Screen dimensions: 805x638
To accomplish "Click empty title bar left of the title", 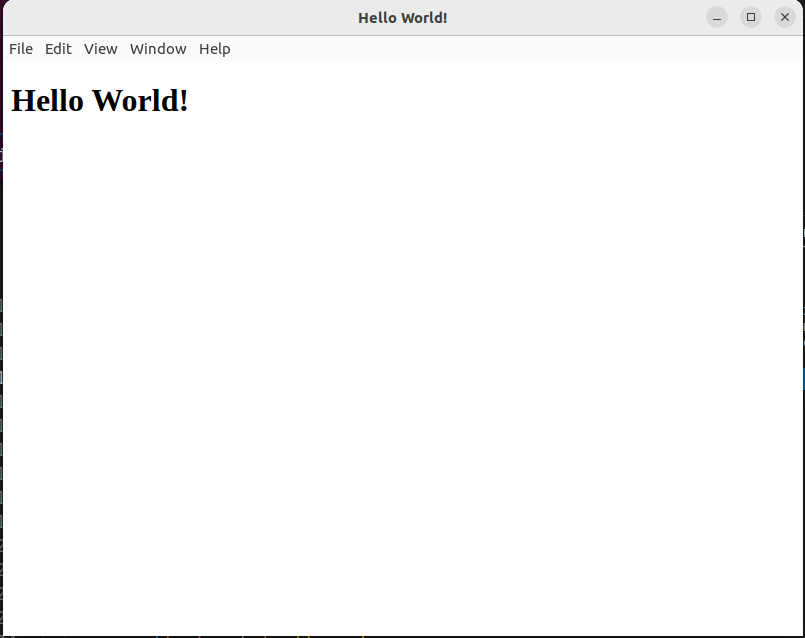I will pos(180,18).
